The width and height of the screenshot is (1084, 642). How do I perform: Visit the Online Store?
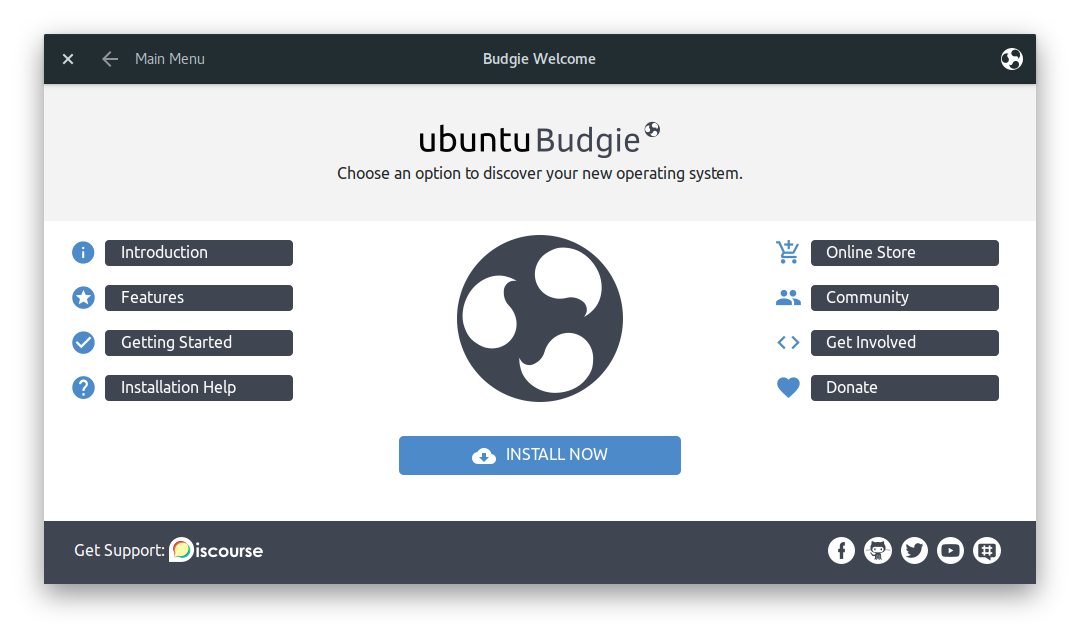coord(904,253)
